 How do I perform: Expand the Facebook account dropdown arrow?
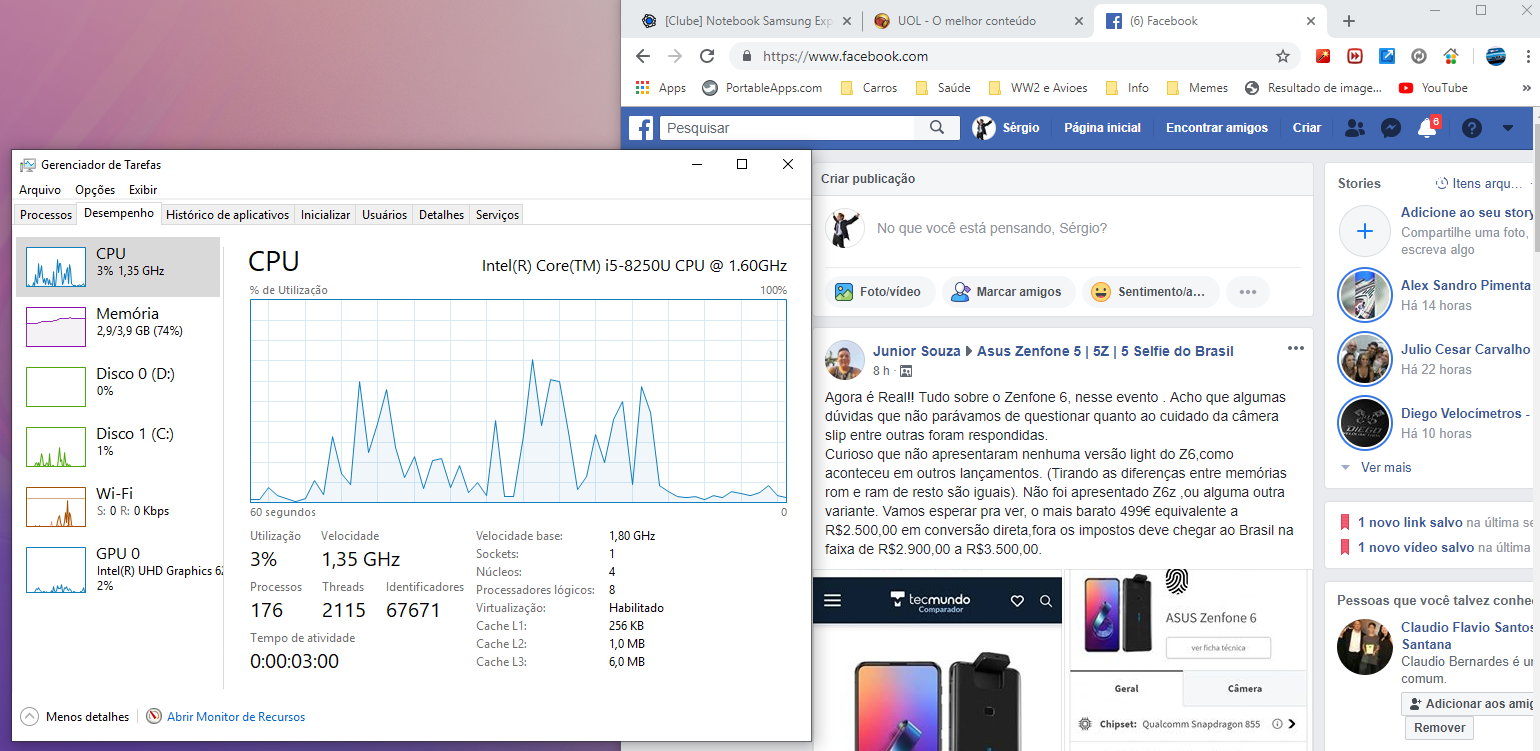coord(1508,128)
